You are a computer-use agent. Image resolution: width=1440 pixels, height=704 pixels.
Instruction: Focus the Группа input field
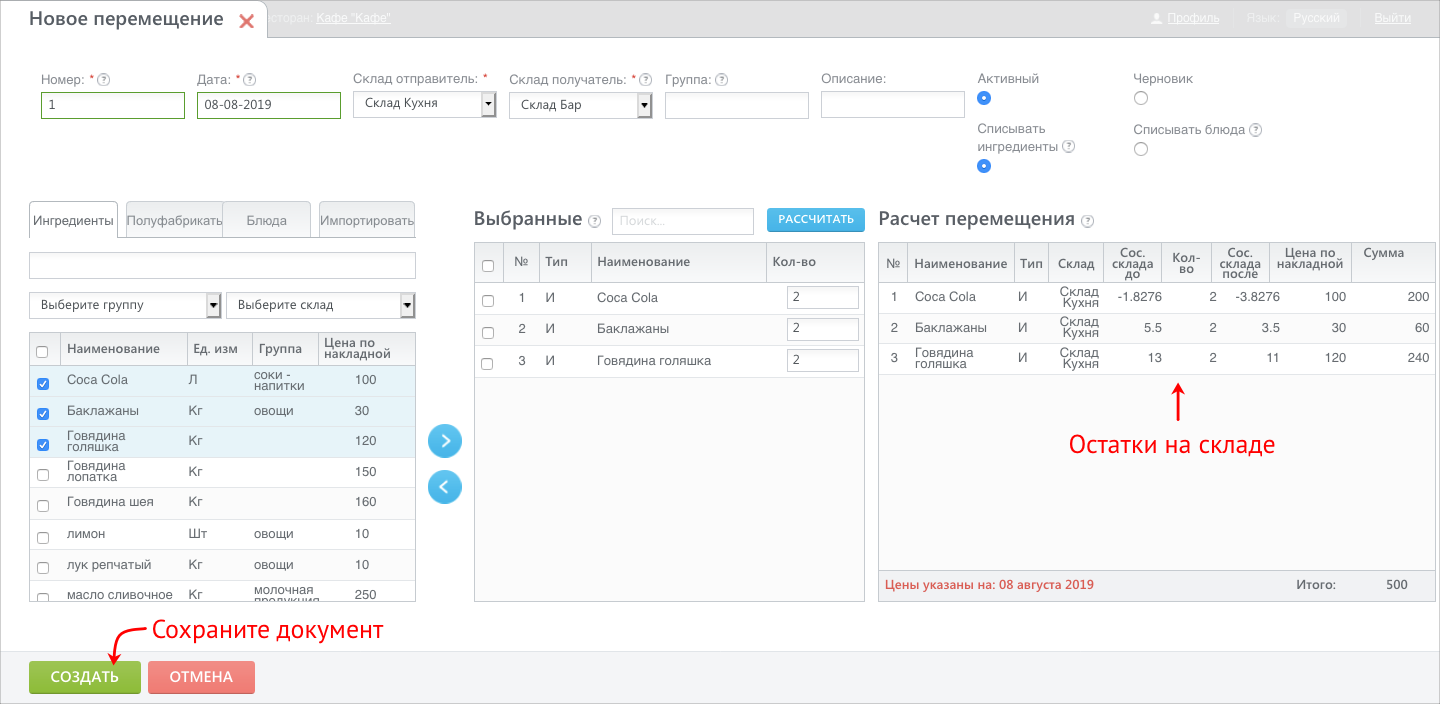point(737,105)
